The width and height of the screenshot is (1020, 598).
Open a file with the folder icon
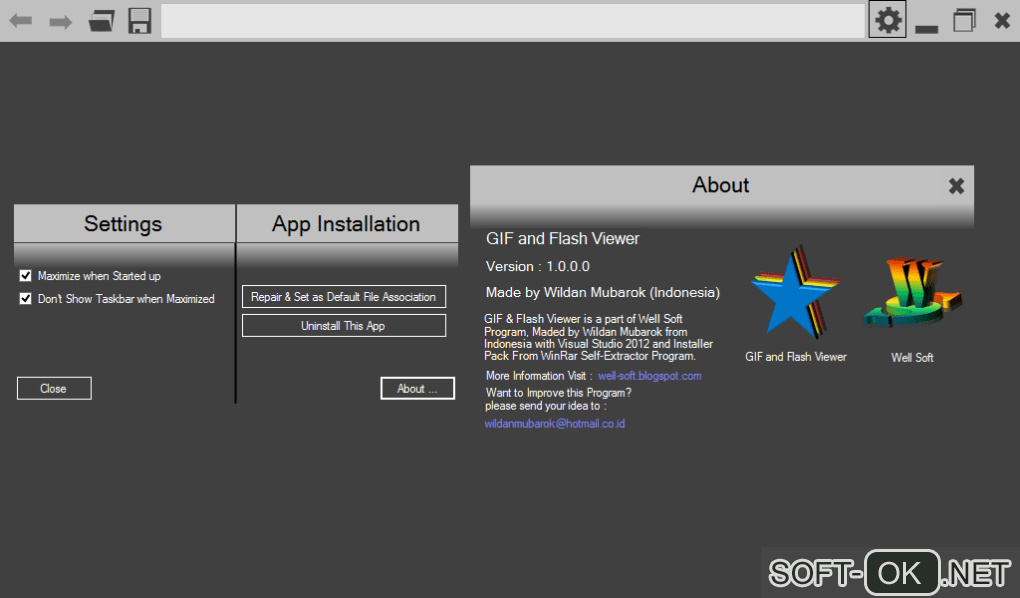[x=101, y=21]
